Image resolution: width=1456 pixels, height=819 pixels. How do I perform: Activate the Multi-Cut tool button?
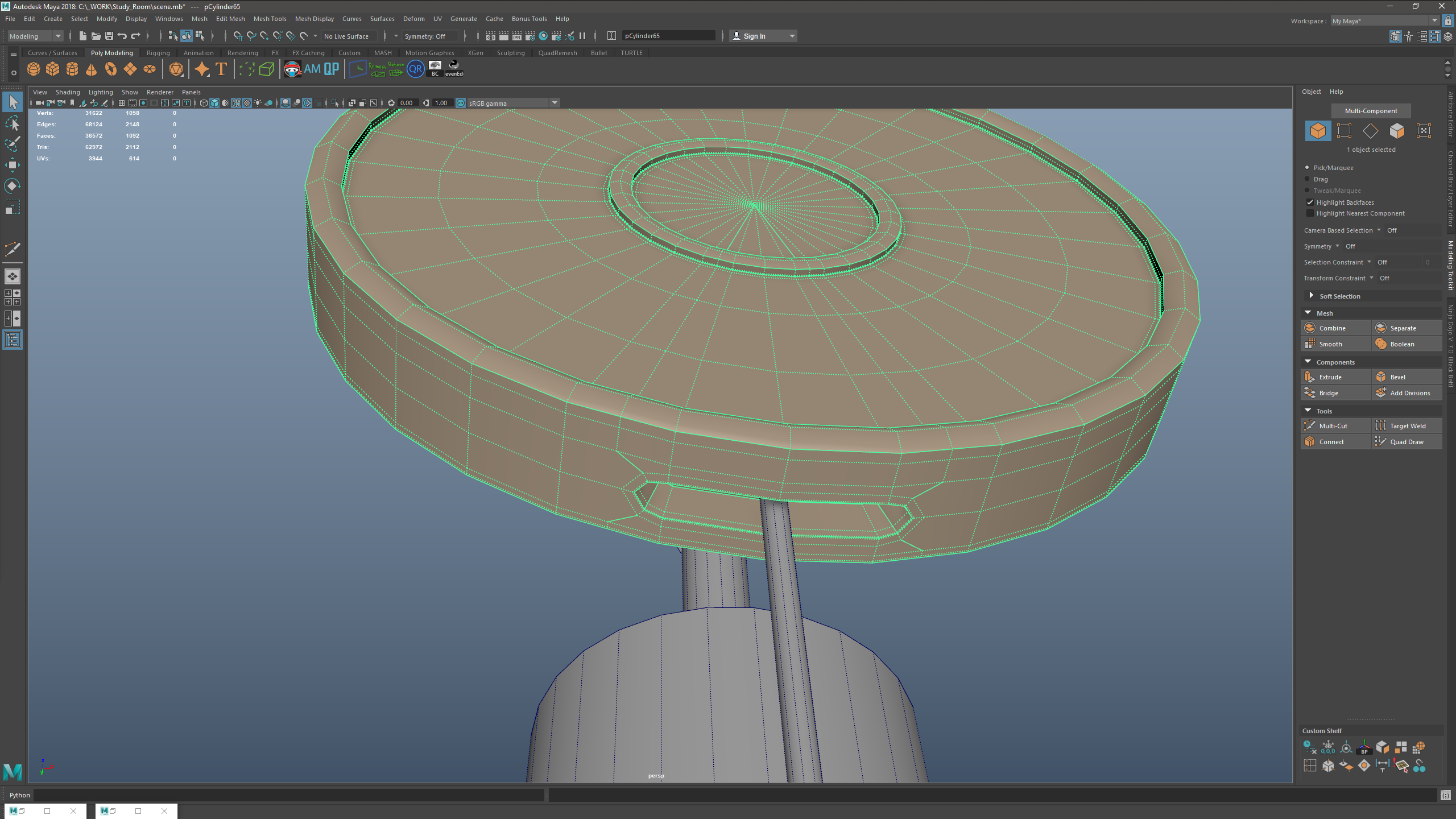tap(1335, 426)
